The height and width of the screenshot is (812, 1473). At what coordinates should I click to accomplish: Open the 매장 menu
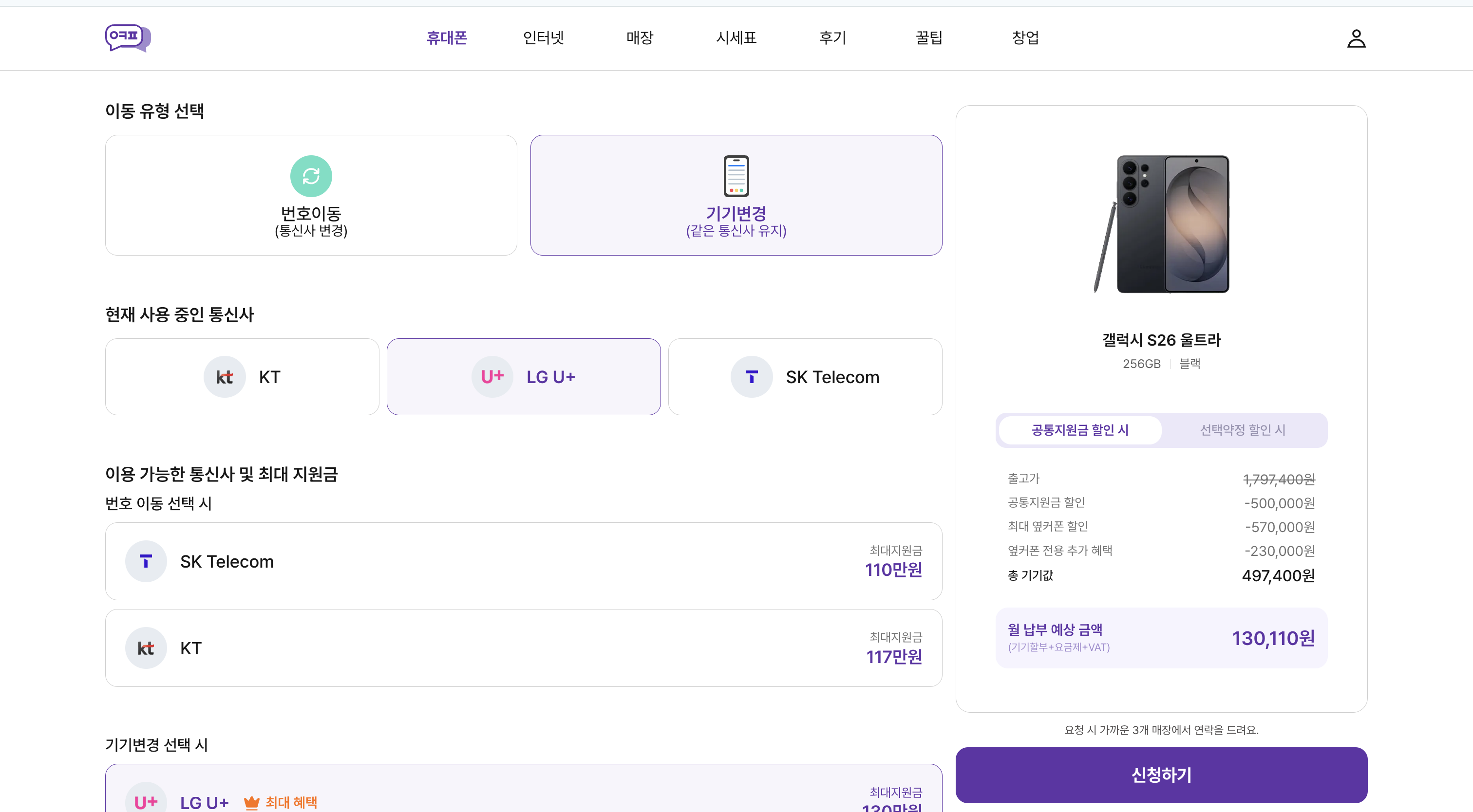639,37
